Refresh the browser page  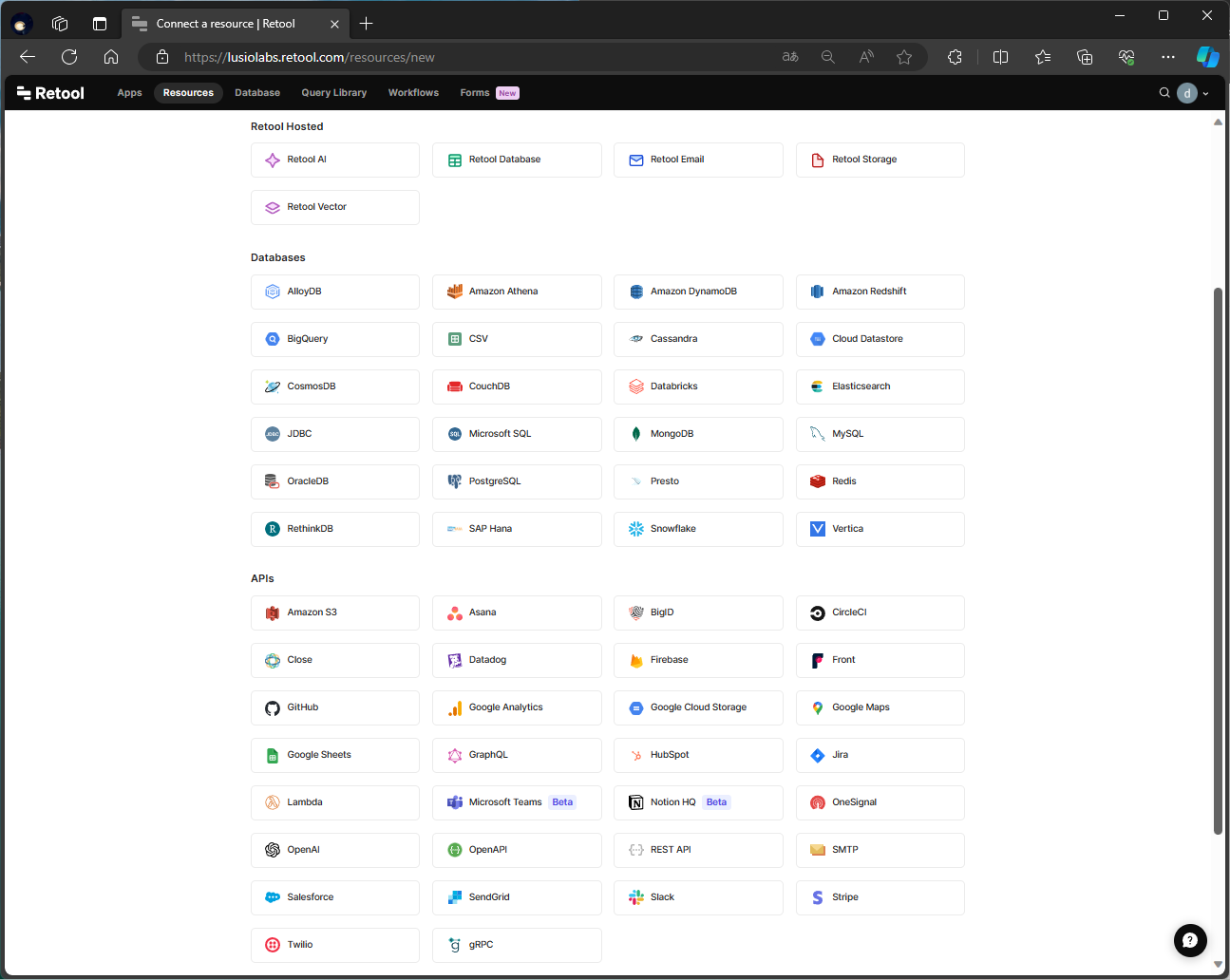(69, 57)
